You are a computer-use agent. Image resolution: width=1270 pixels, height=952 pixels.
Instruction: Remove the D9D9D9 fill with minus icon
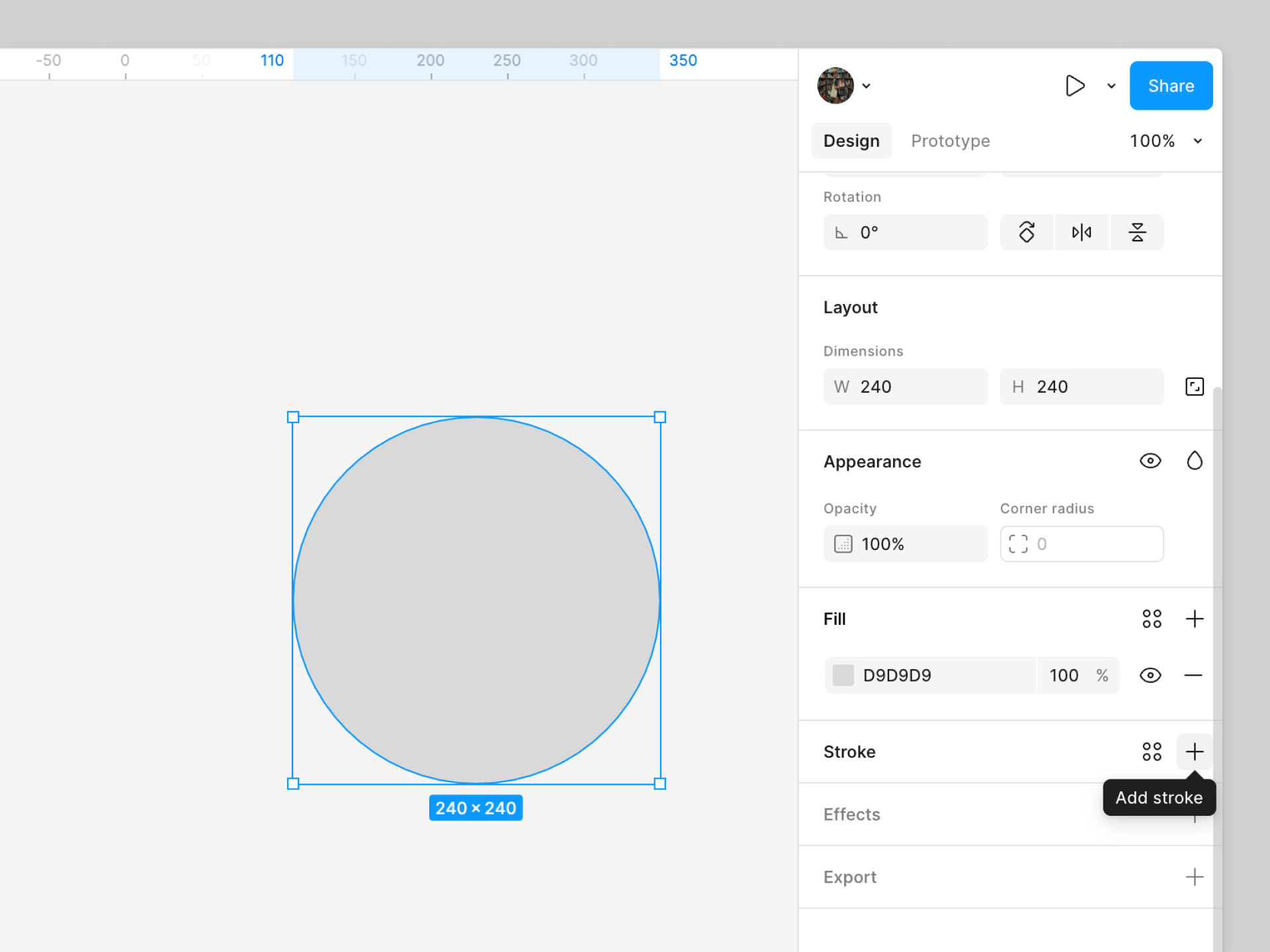1193,675
